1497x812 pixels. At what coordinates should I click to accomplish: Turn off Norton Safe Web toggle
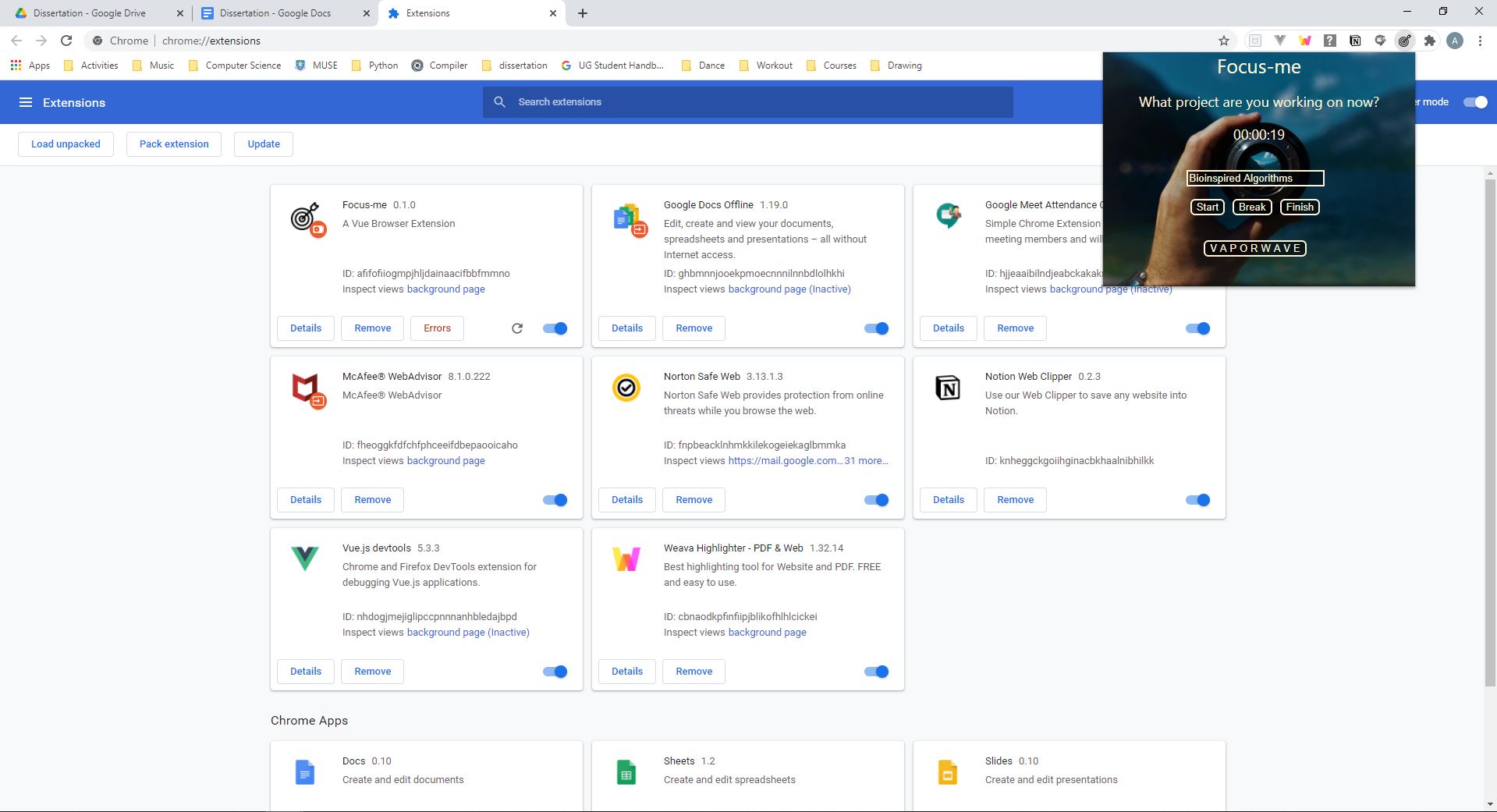coord(877,500)
